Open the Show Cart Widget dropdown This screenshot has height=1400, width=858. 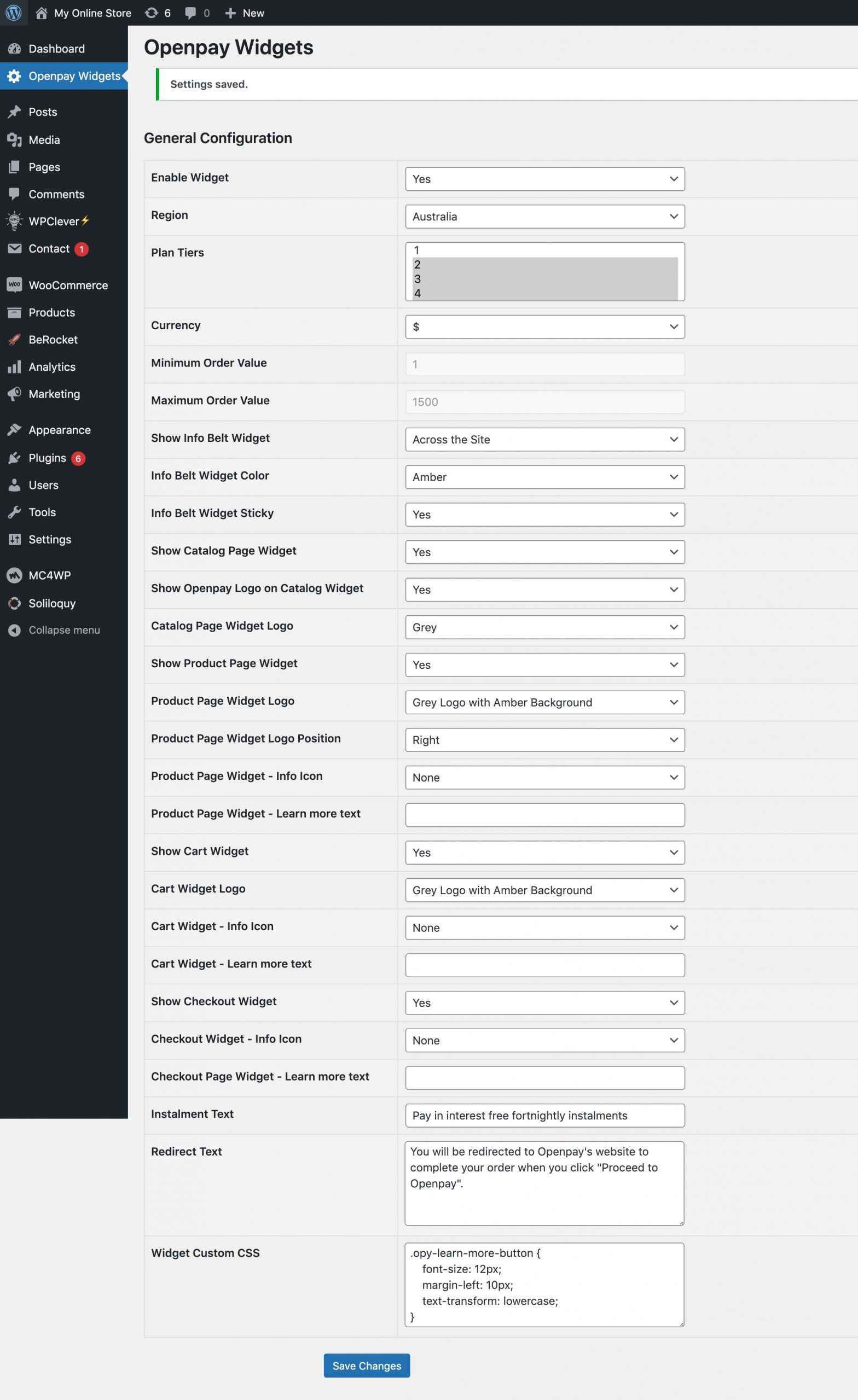[544, 852]
